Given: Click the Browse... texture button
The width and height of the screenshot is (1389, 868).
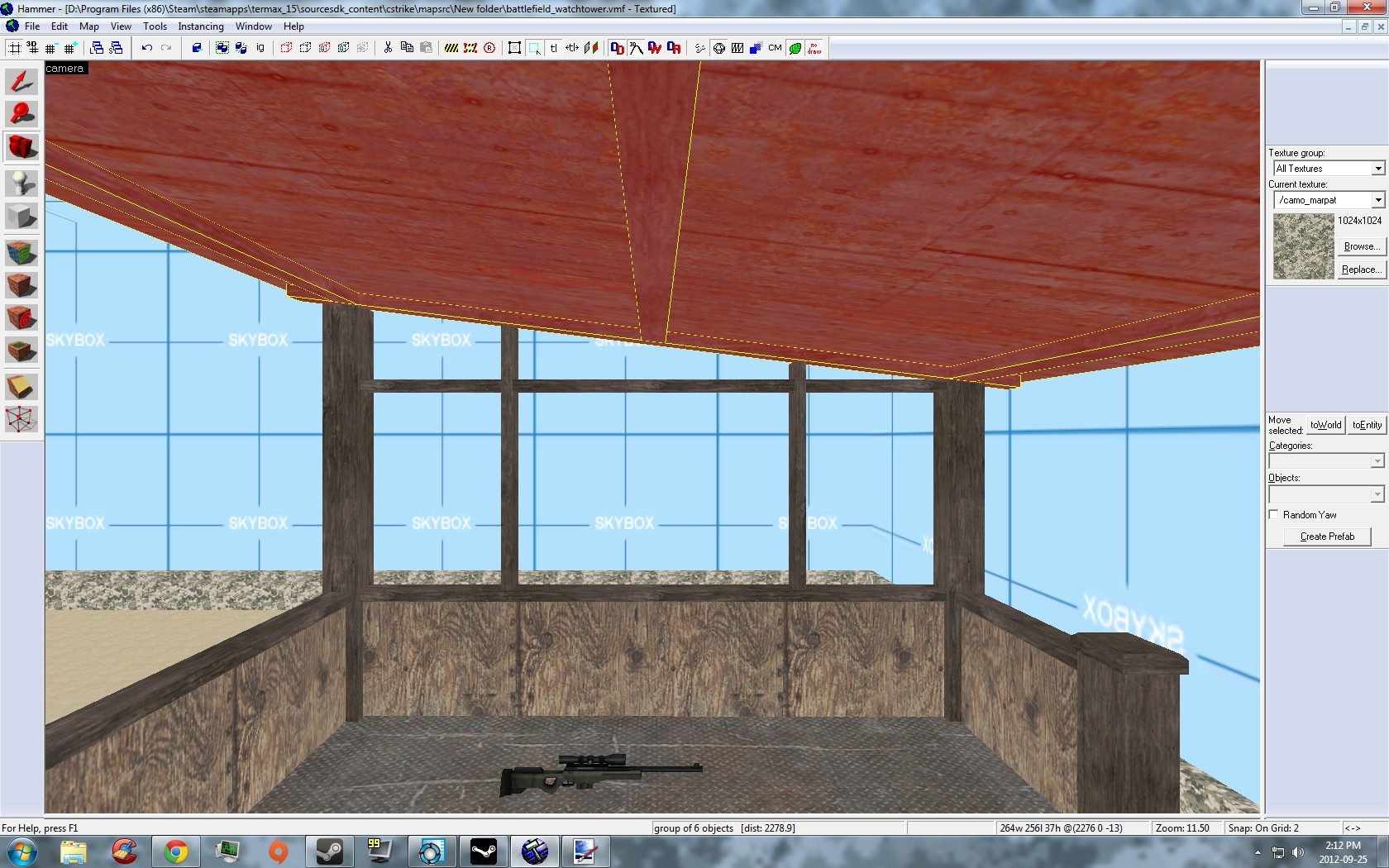Looking at the screenshot, I should pyautogui.click(x=1361, y=246).
